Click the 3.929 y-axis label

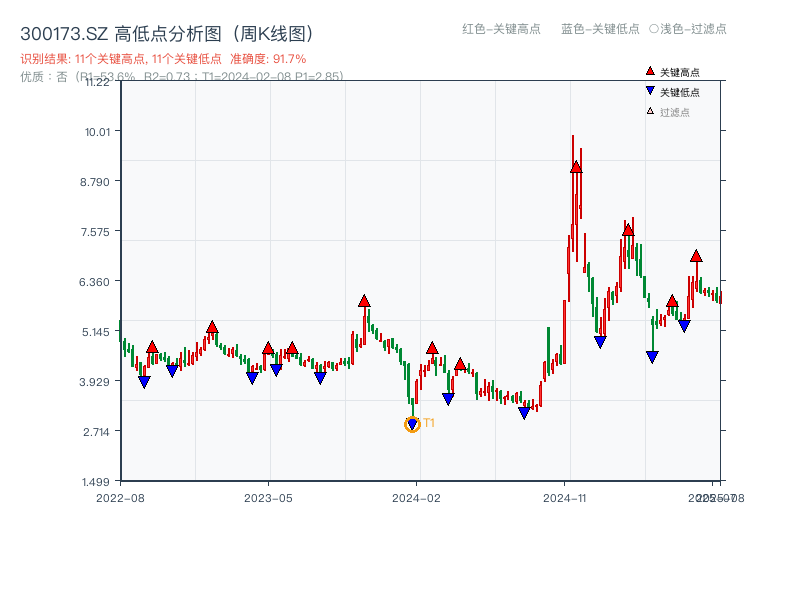pyautogui.click(x=94, y=382)
